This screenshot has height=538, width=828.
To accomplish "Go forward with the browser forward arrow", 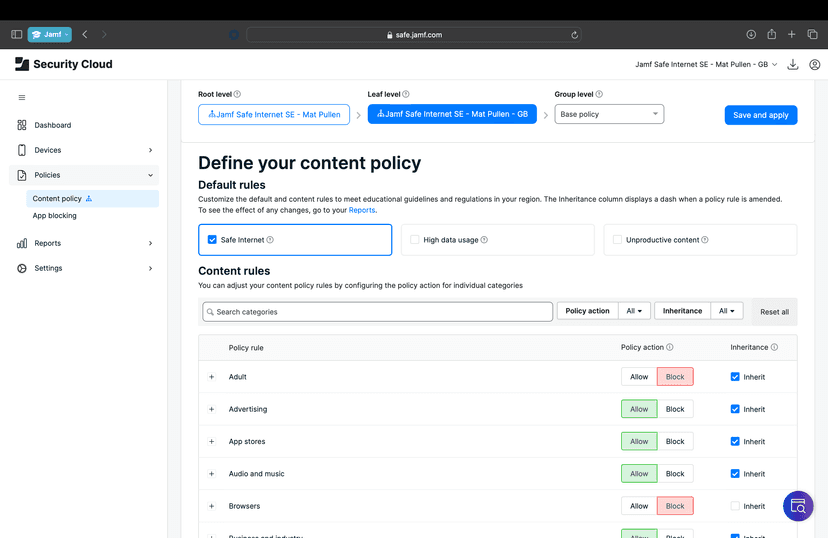I will coord(104,34).
